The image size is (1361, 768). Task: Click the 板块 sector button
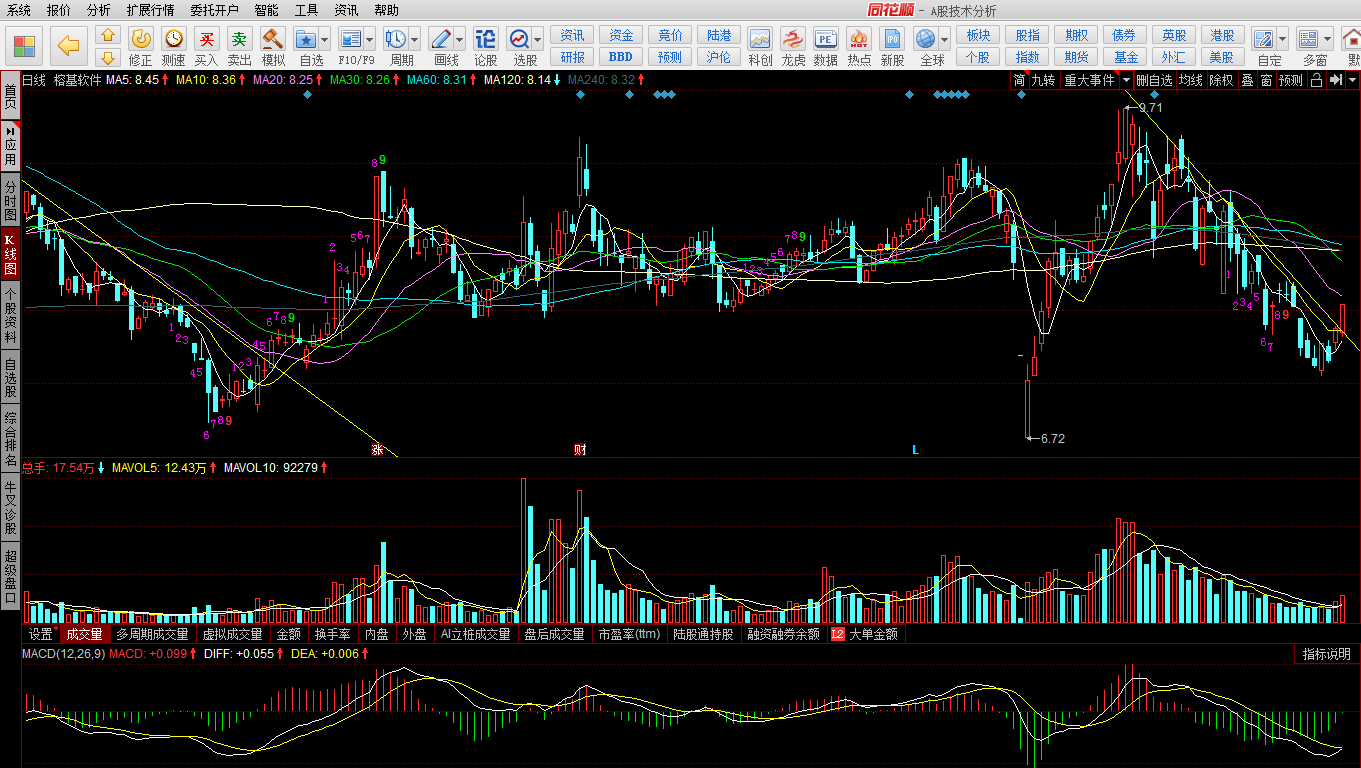pos(978,36)
